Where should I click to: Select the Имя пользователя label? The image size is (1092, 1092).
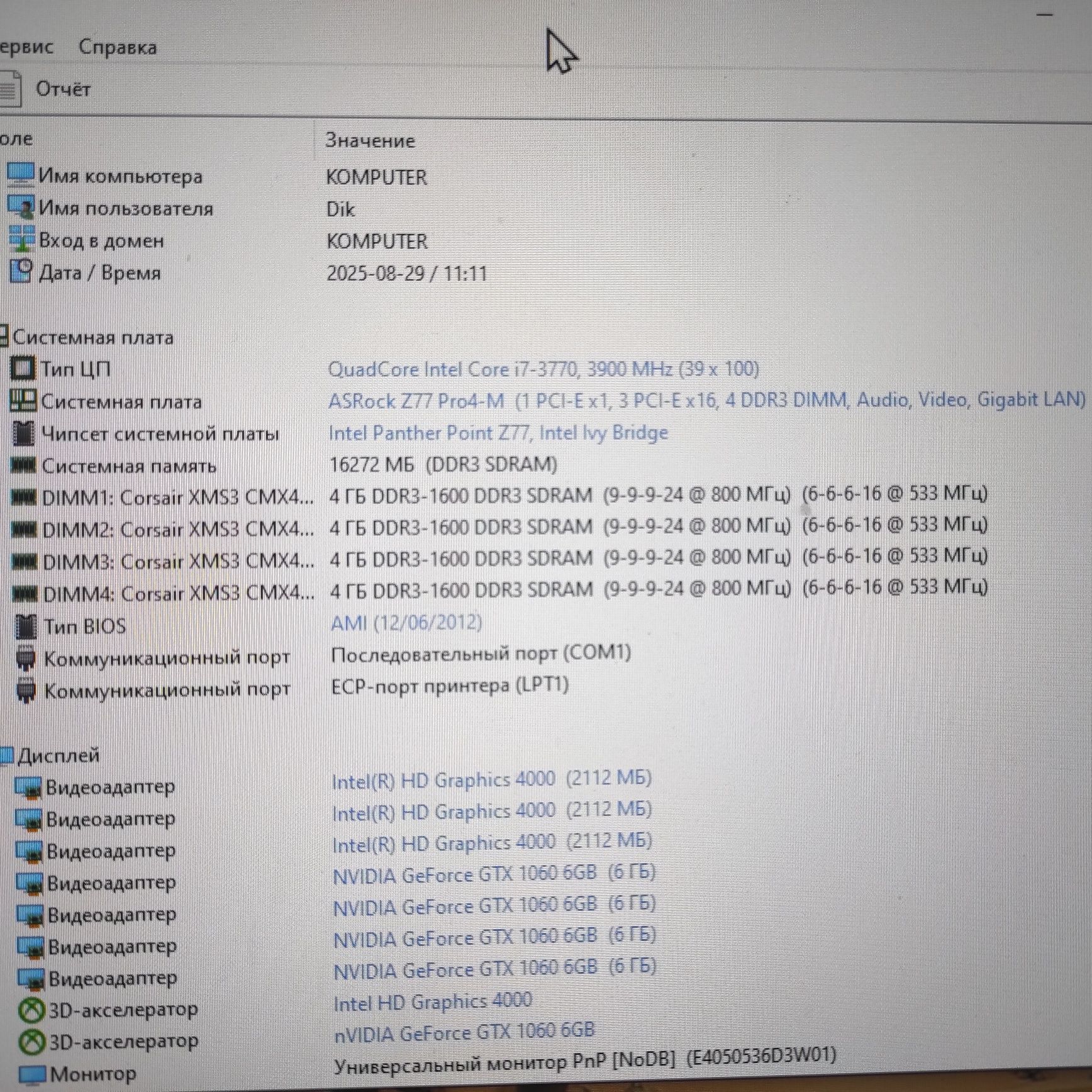click(126, 208)
